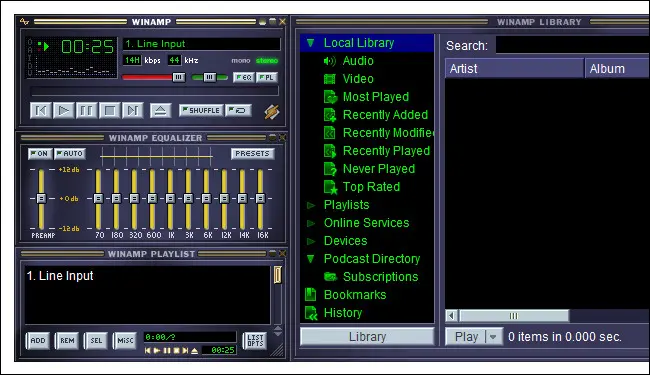
Task: Open the Play button dropdown arrow
Action: coord(492,337)
